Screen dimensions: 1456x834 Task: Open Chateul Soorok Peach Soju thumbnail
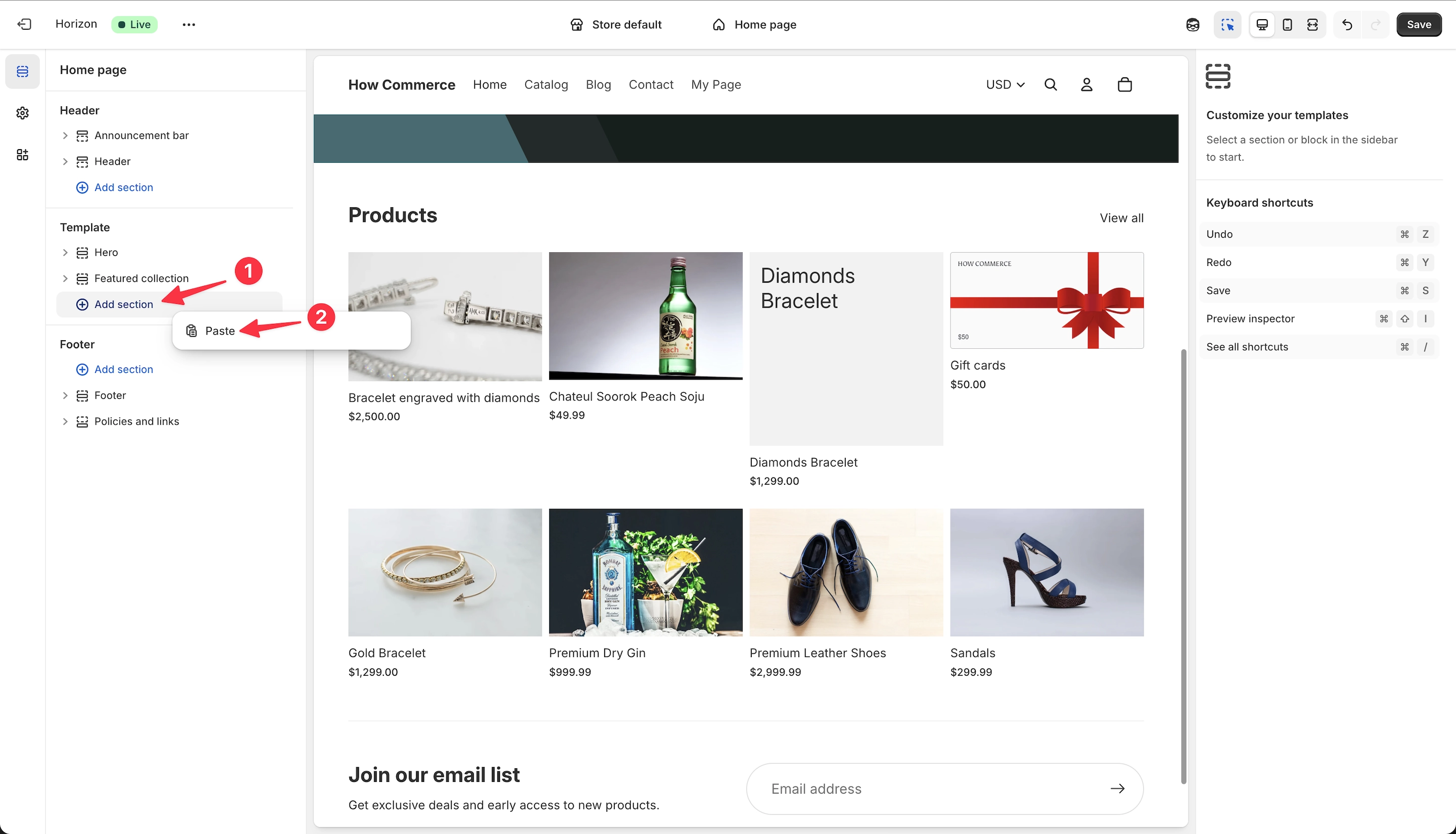click(x=646, y=315)
